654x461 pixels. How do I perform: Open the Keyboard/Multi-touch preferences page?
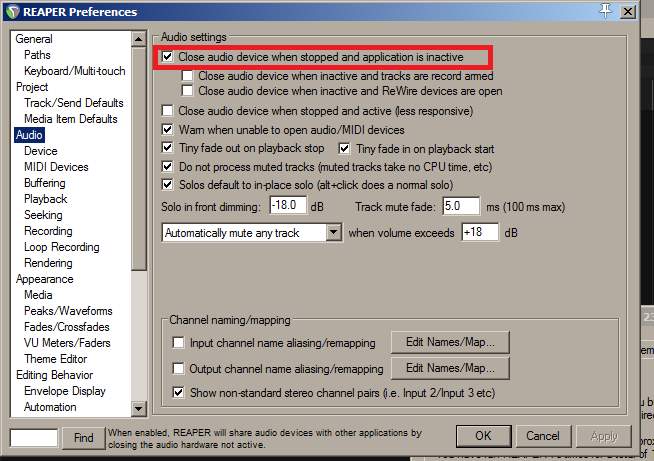point(75,71)
